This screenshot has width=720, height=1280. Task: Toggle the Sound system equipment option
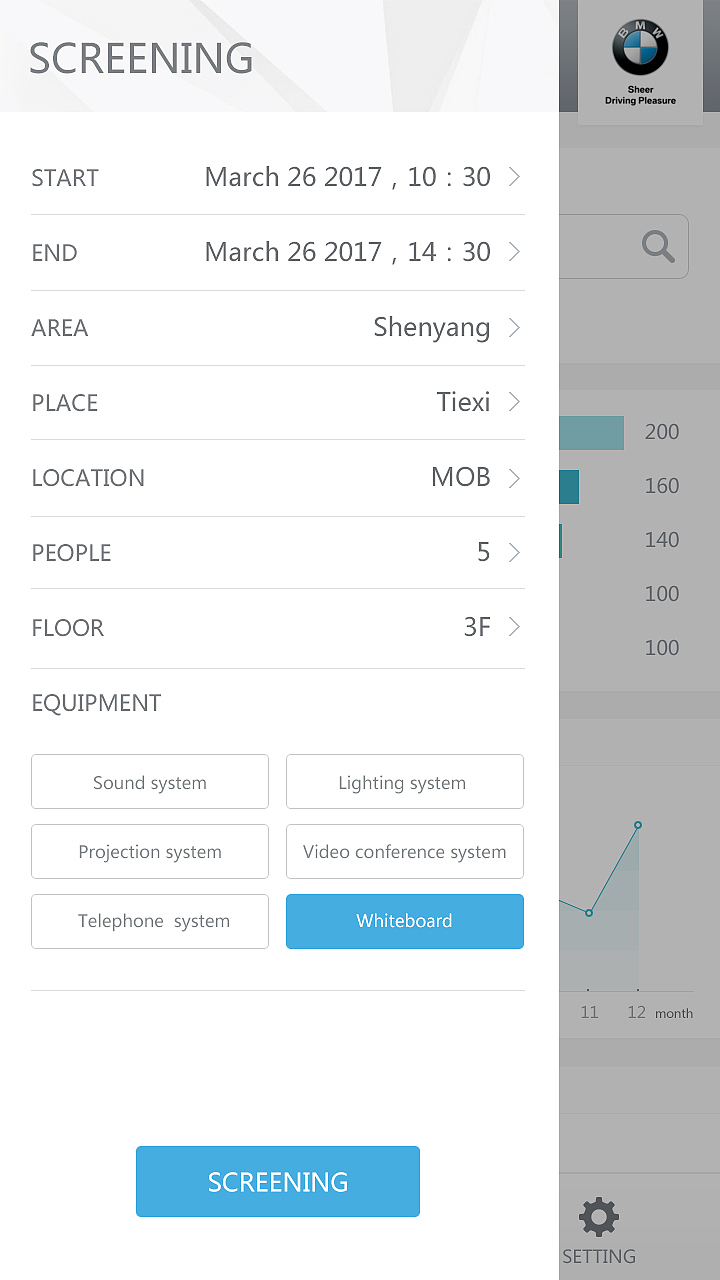click(150, 782)
